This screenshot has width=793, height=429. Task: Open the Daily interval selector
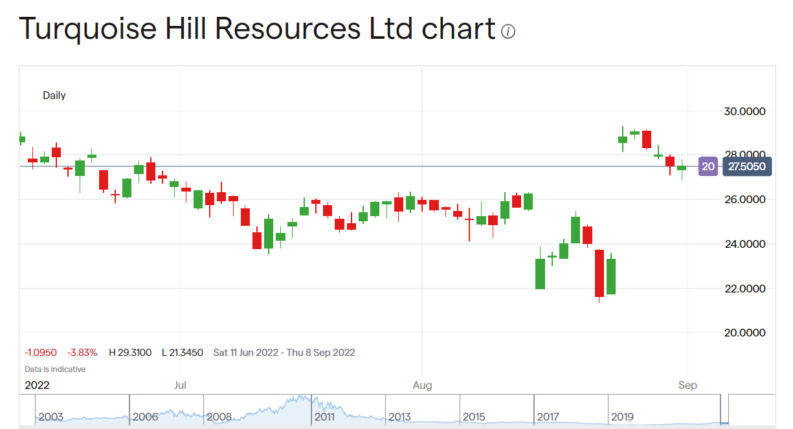pos(54,95)
